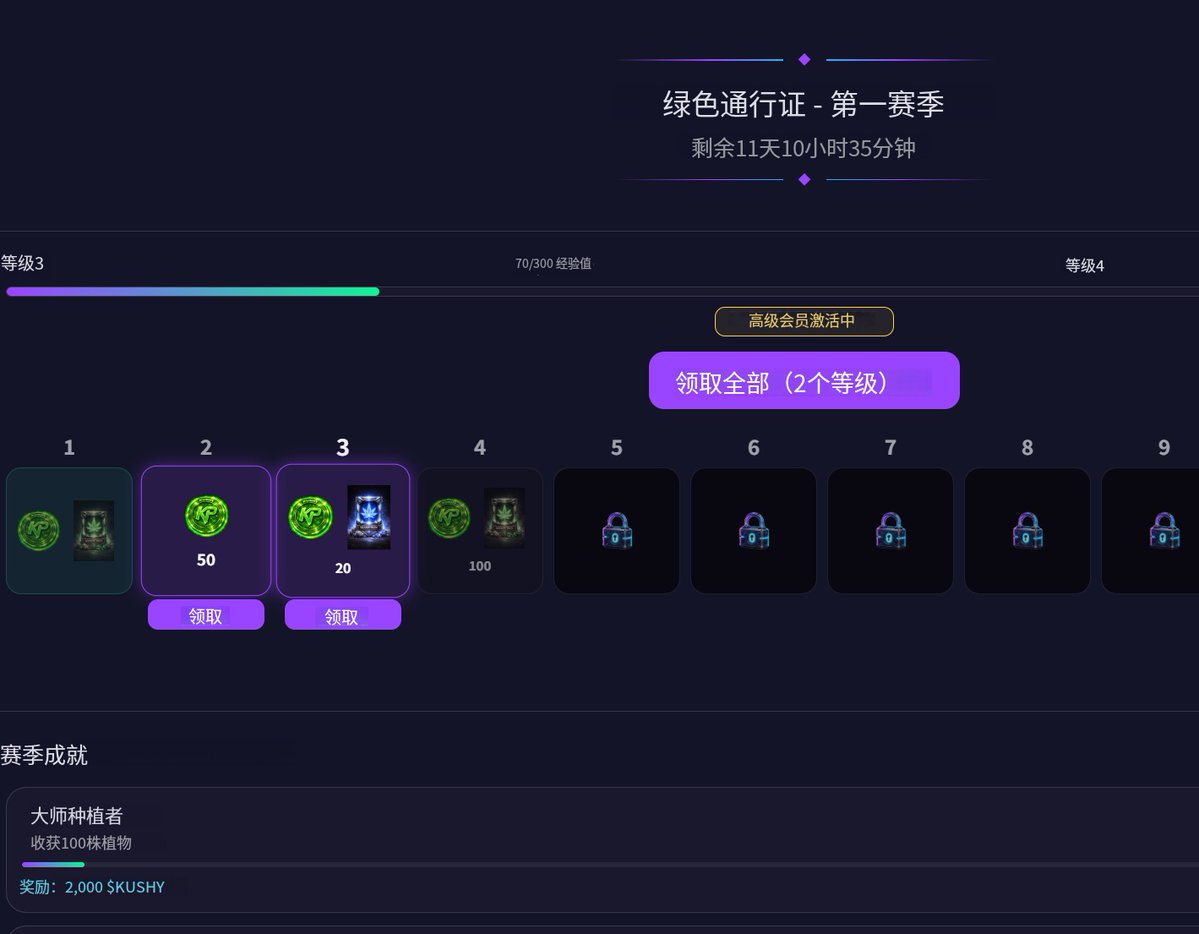Click the padlock on level 8

1028,530
